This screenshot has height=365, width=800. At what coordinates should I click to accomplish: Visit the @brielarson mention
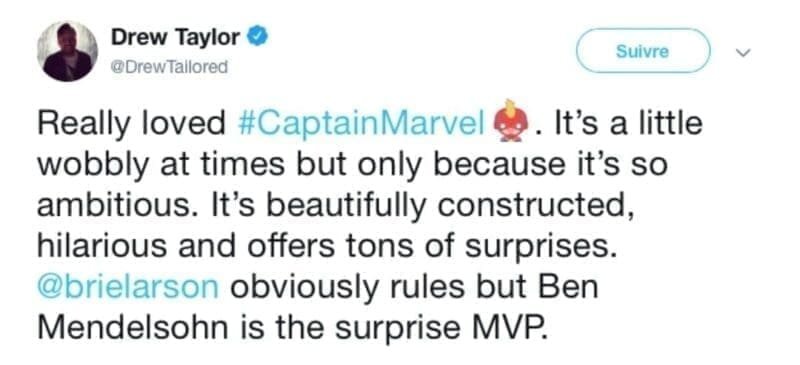tap(129, 288)
